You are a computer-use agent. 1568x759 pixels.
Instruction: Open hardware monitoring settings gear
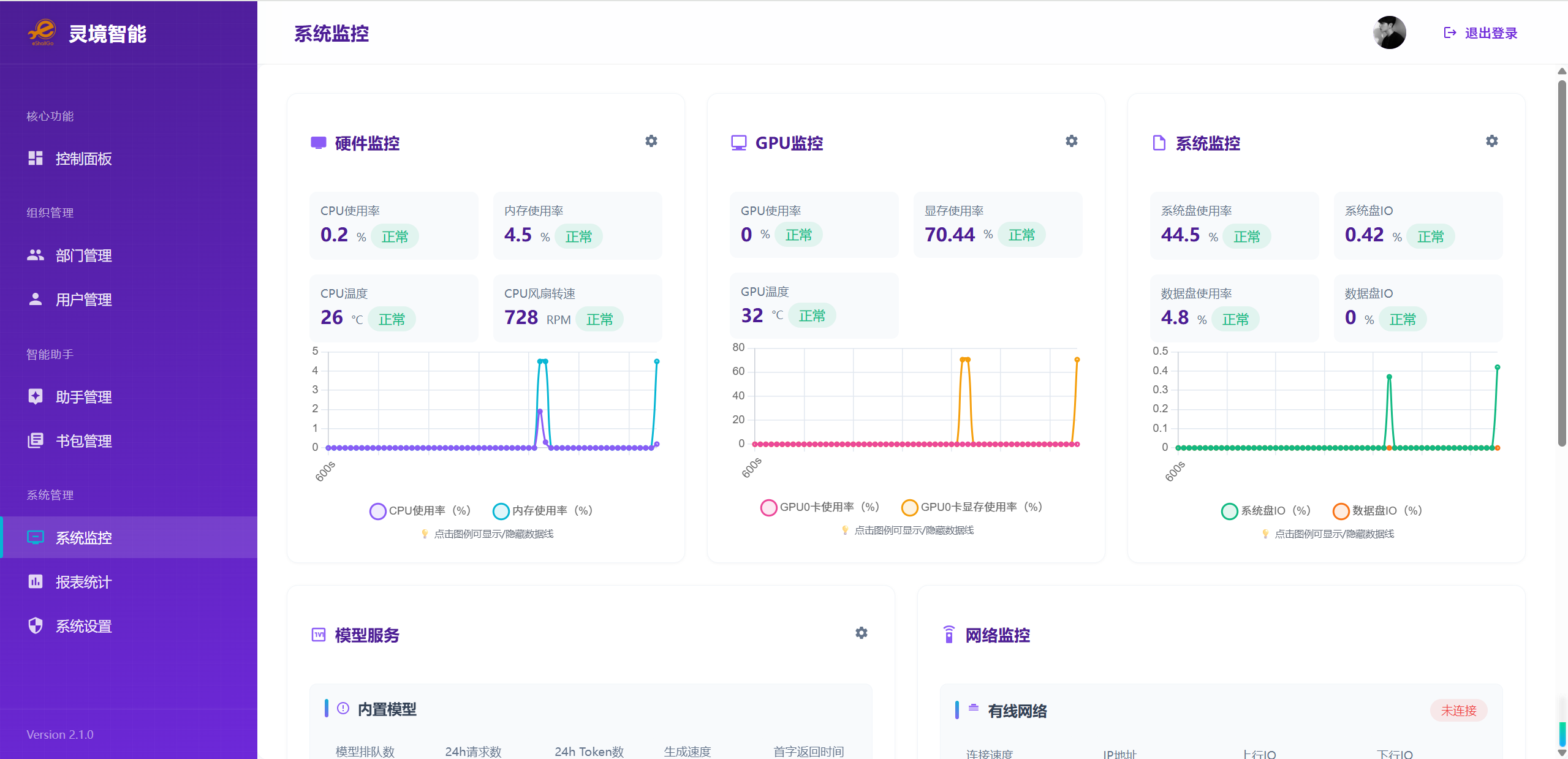pyautogui.click(x=651, y=142)
